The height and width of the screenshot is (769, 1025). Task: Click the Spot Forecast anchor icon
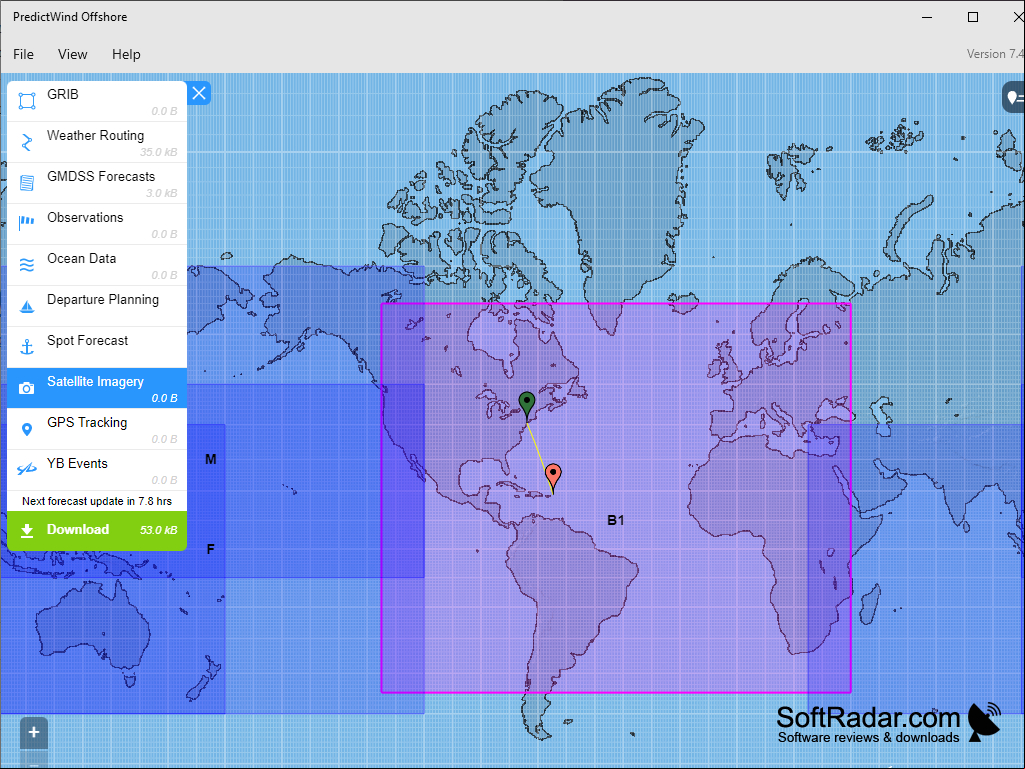(x=27, y=347)
